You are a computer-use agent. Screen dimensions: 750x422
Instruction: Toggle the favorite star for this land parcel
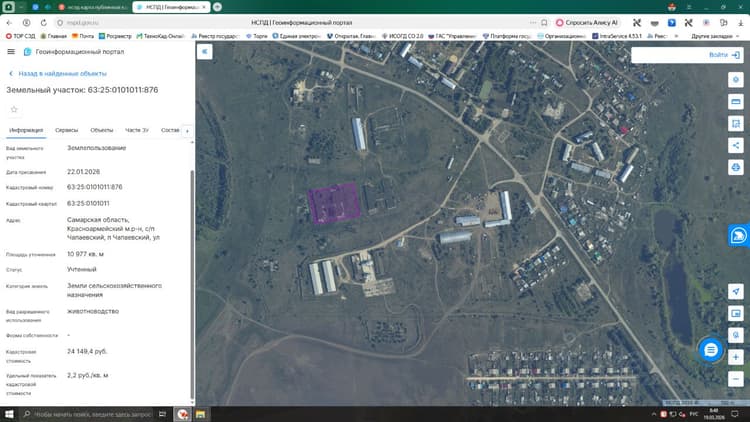pyautogui.click(x=14, y=110)
